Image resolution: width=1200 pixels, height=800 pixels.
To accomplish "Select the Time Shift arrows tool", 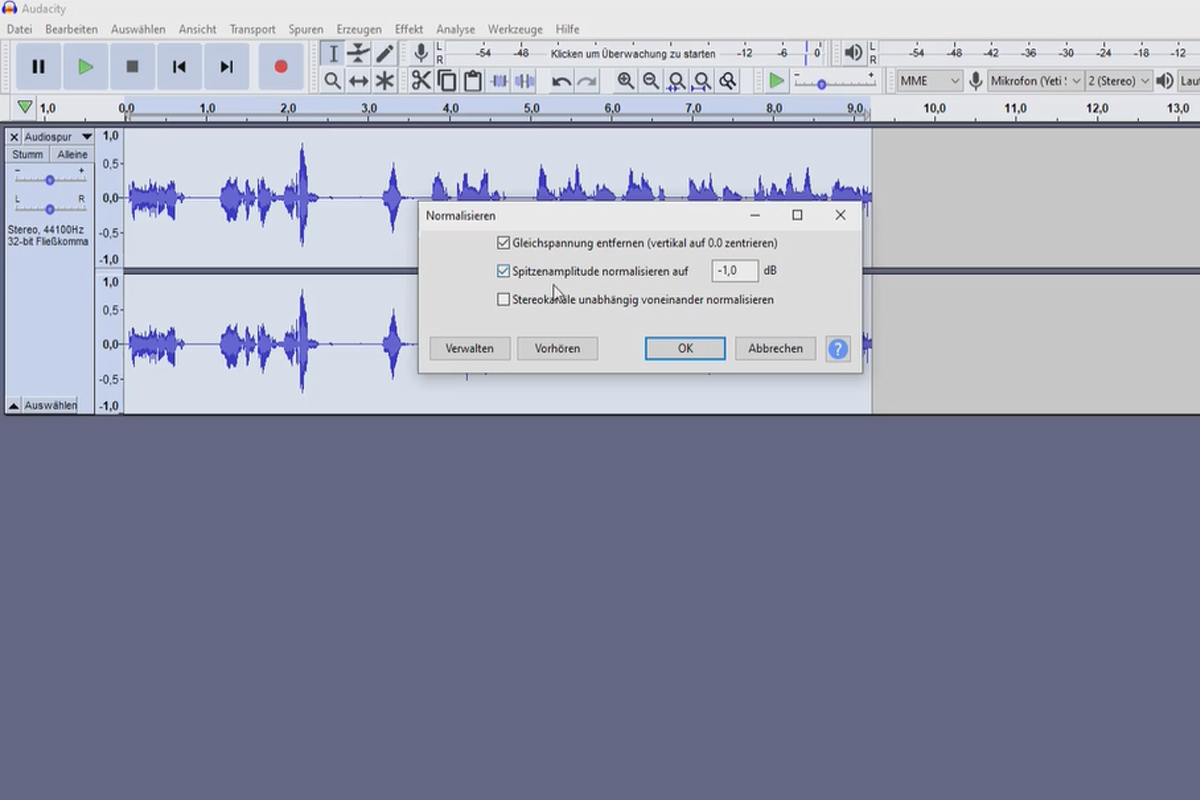I will point(359,81).
